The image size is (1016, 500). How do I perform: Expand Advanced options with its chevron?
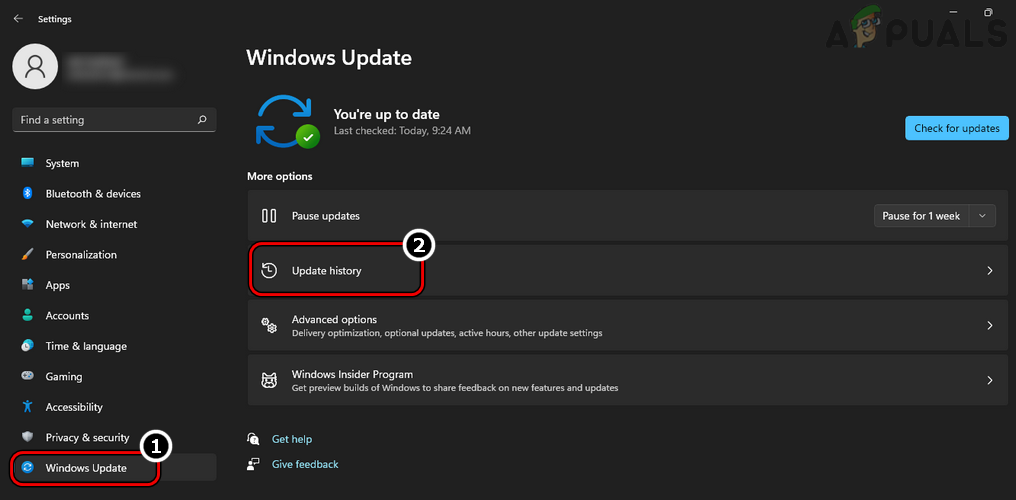pos(989,326)
